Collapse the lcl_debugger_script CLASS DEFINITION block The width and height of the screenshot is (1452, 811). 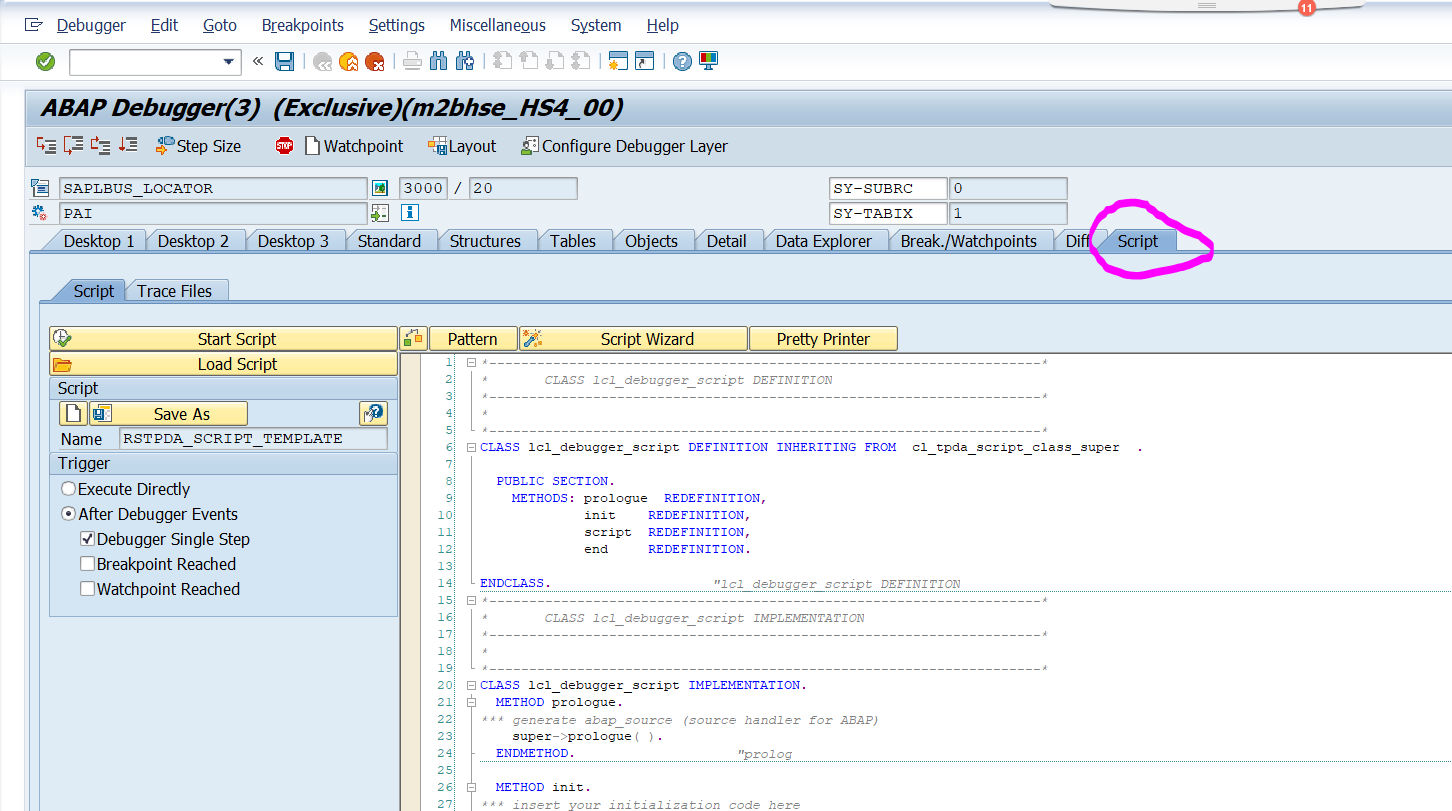470,447
